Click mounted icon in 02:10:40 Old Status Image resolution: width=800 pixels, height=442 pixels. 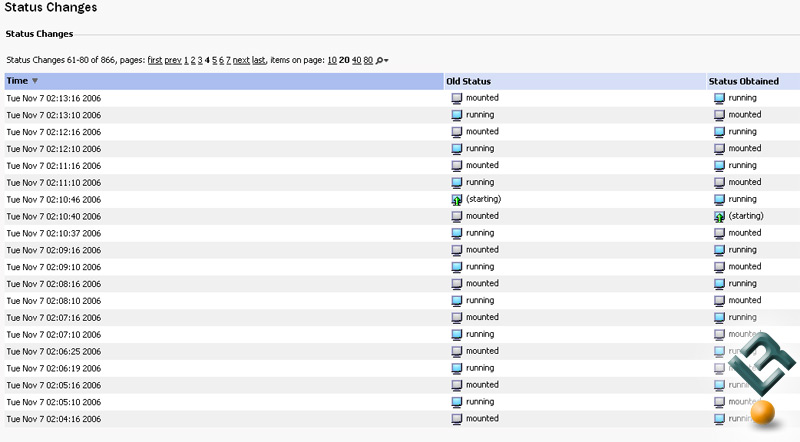tap(457, 216)
